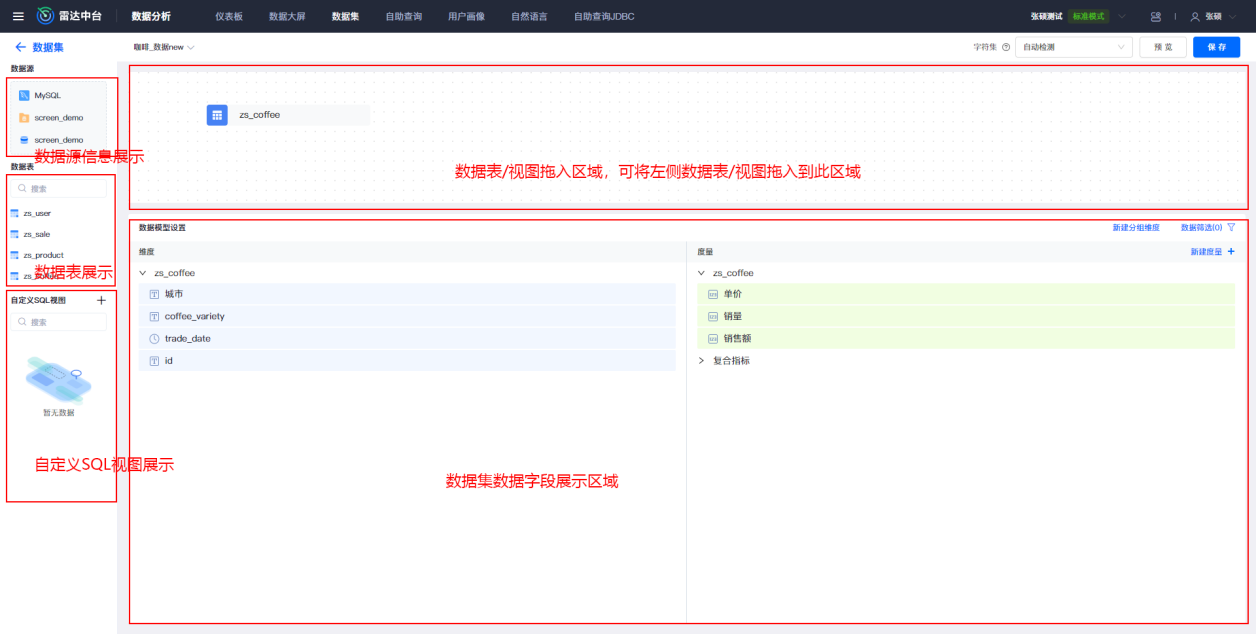This screenshot has height=634, width=1256.
Task: Click the zs_sale table icon
Action: 14,234
